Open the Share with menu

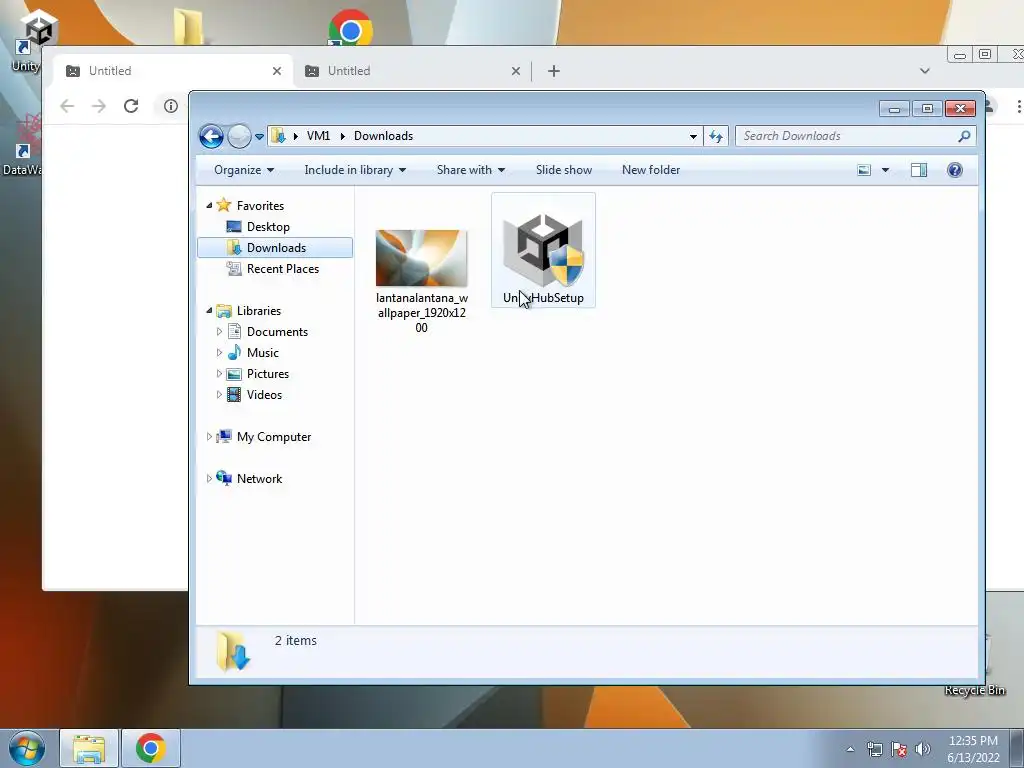[470, 170]
